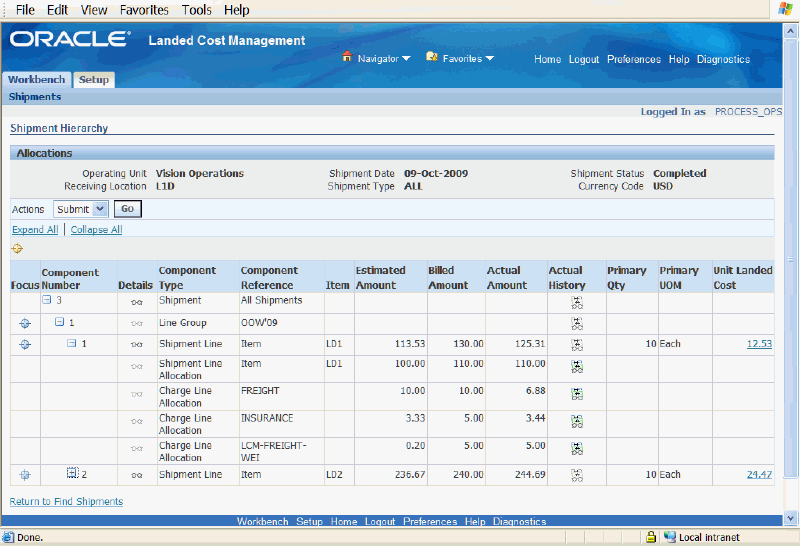This screenshot has width=800, height=546.
Task: Click the Favorites folder icon
Action: coord(432,57)
